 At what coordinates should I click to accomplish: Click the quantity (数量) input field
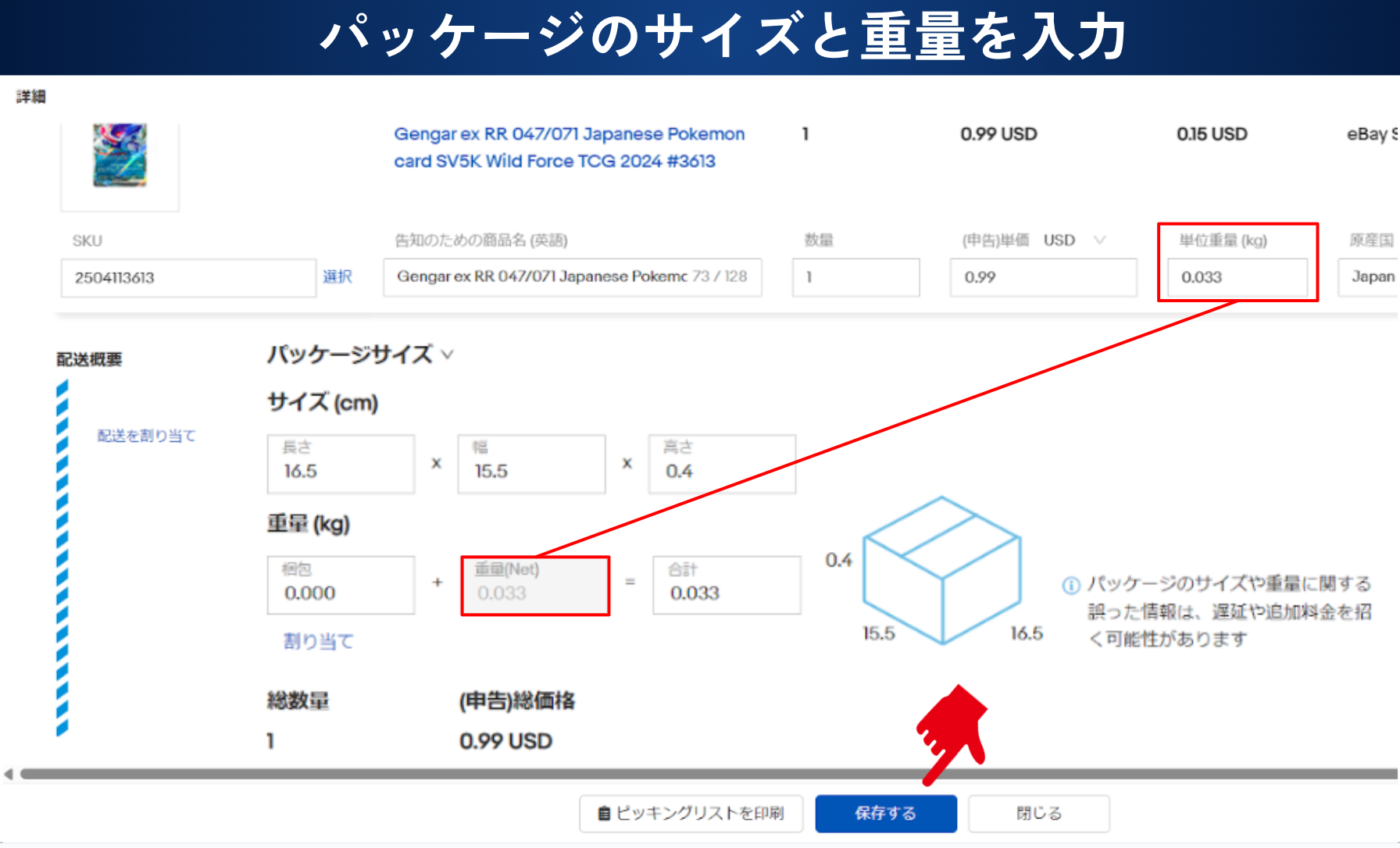pyautogui.click(x=855, y=278)
